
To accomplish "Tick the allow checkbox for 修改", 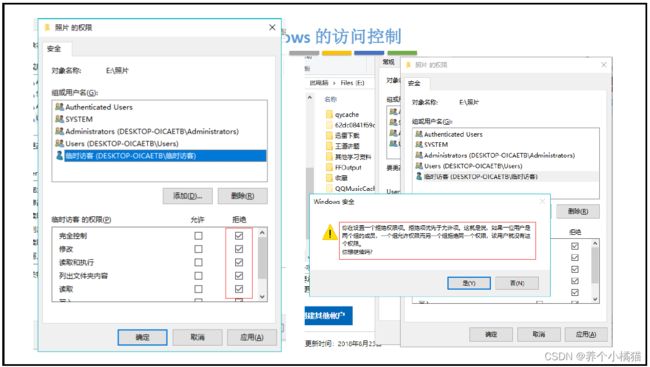I will coord(199,249).
